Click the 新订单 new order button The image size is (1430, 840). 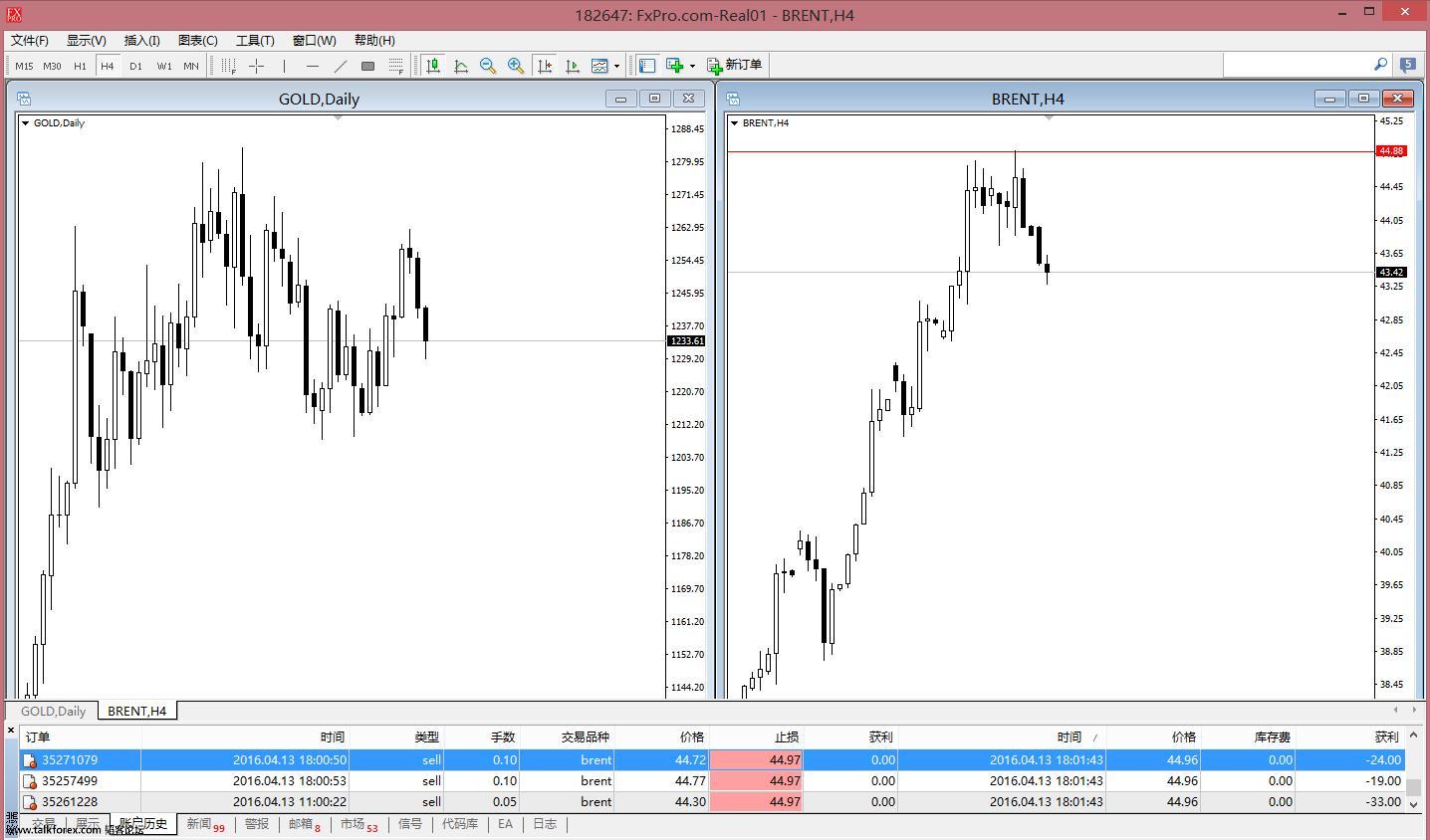click(734, 65)
